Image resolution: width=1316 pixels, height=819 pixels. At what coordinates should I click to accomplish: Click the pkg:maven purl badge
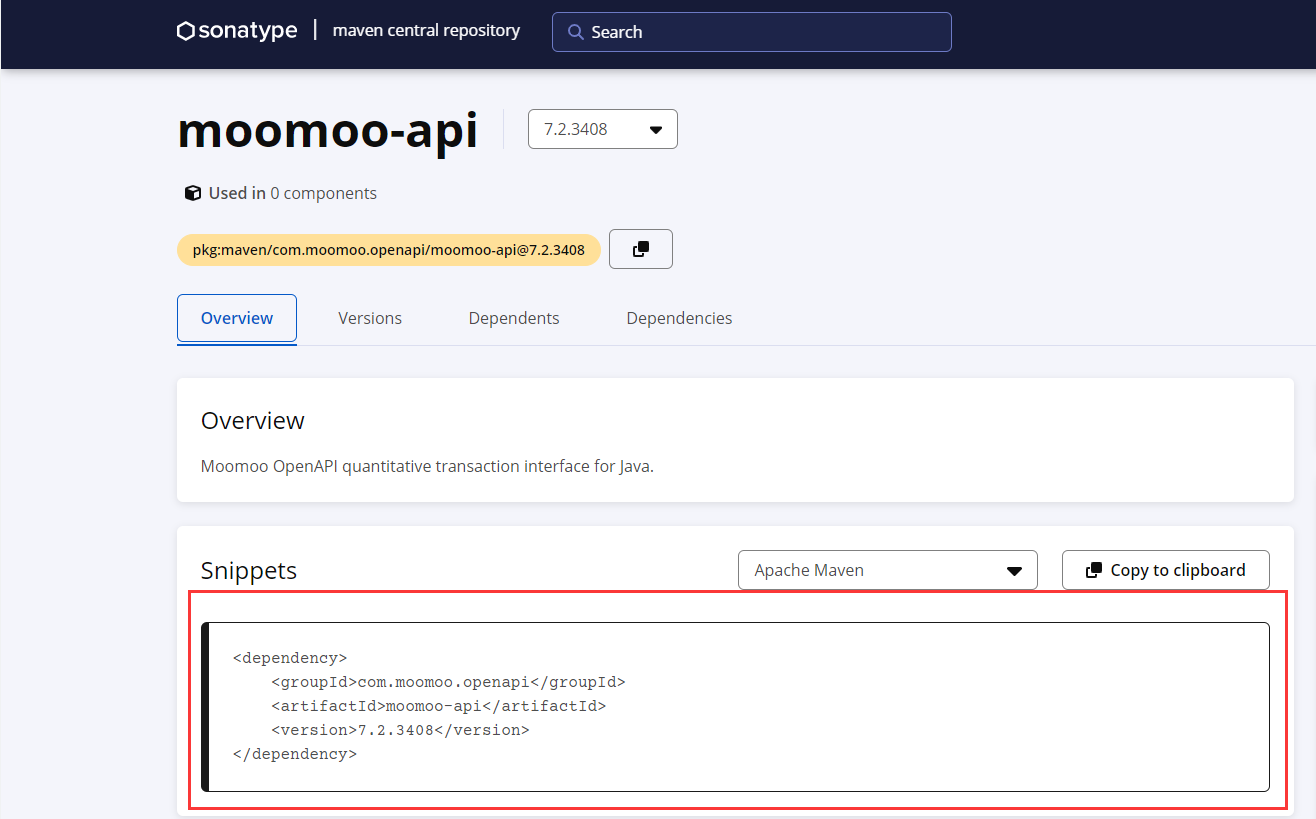pos(388,250)
